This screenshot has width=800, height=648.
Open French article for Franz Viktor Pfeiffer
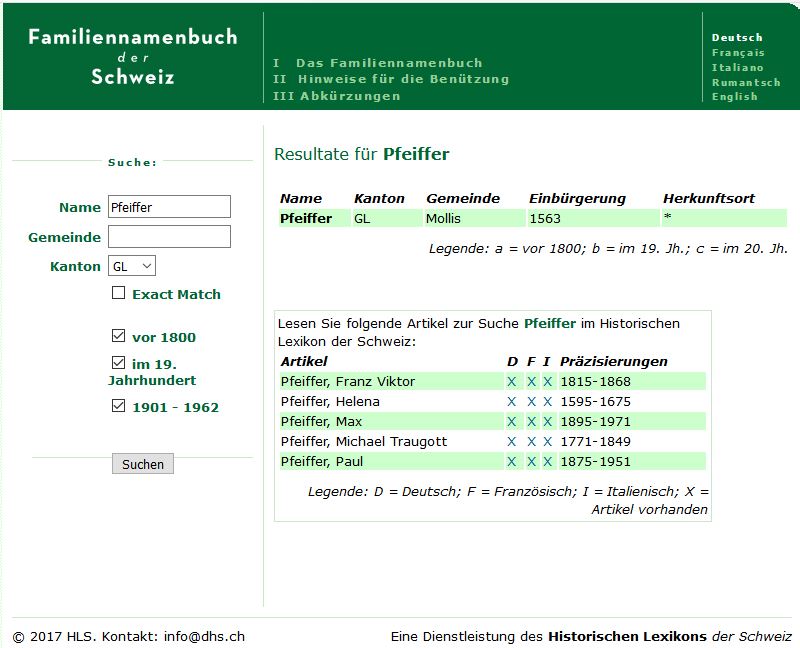click(x=532, y=382)
